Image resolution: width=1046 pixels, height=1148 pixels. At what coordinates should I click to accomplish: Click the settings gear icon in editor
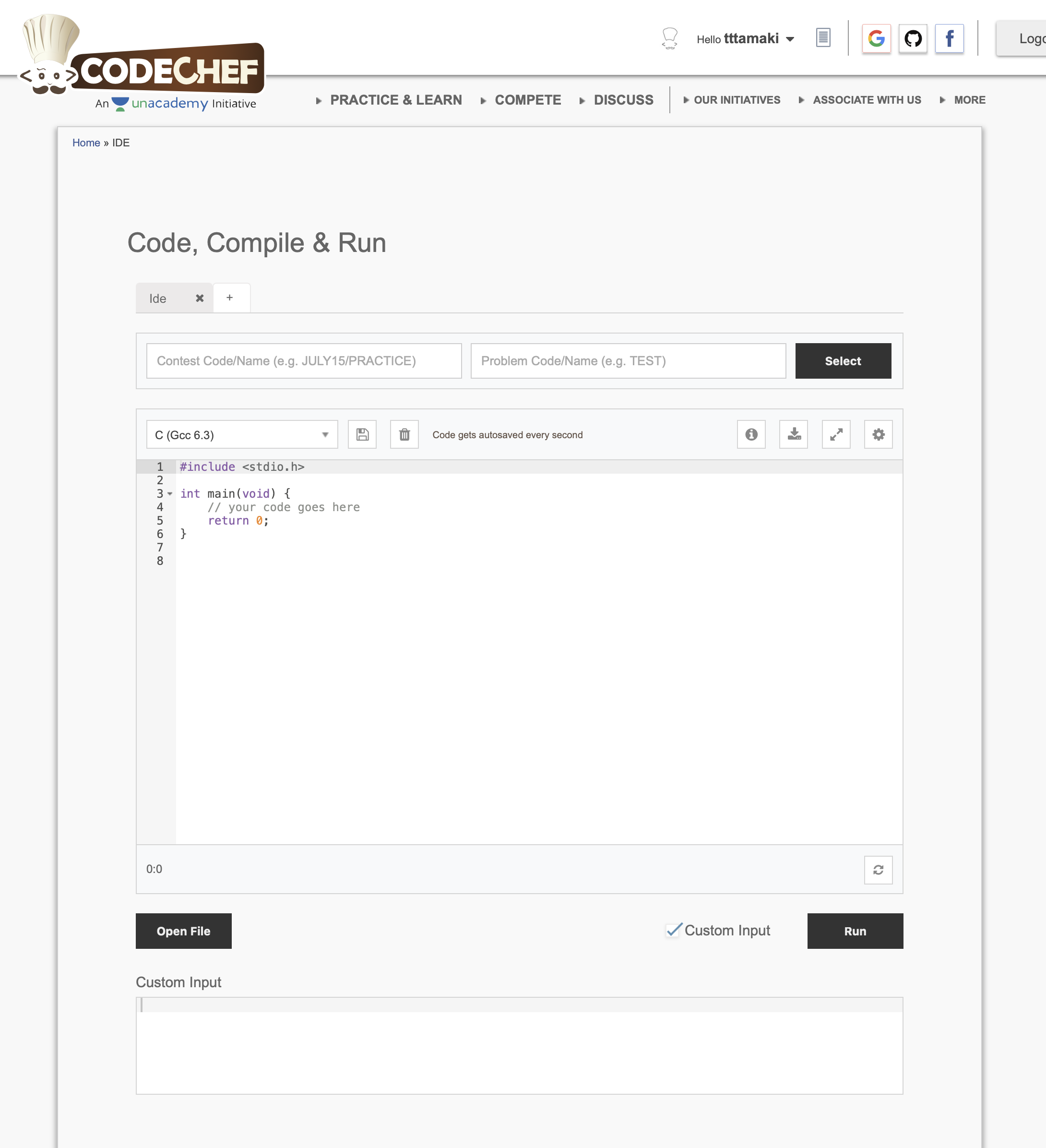pos(878,434)
